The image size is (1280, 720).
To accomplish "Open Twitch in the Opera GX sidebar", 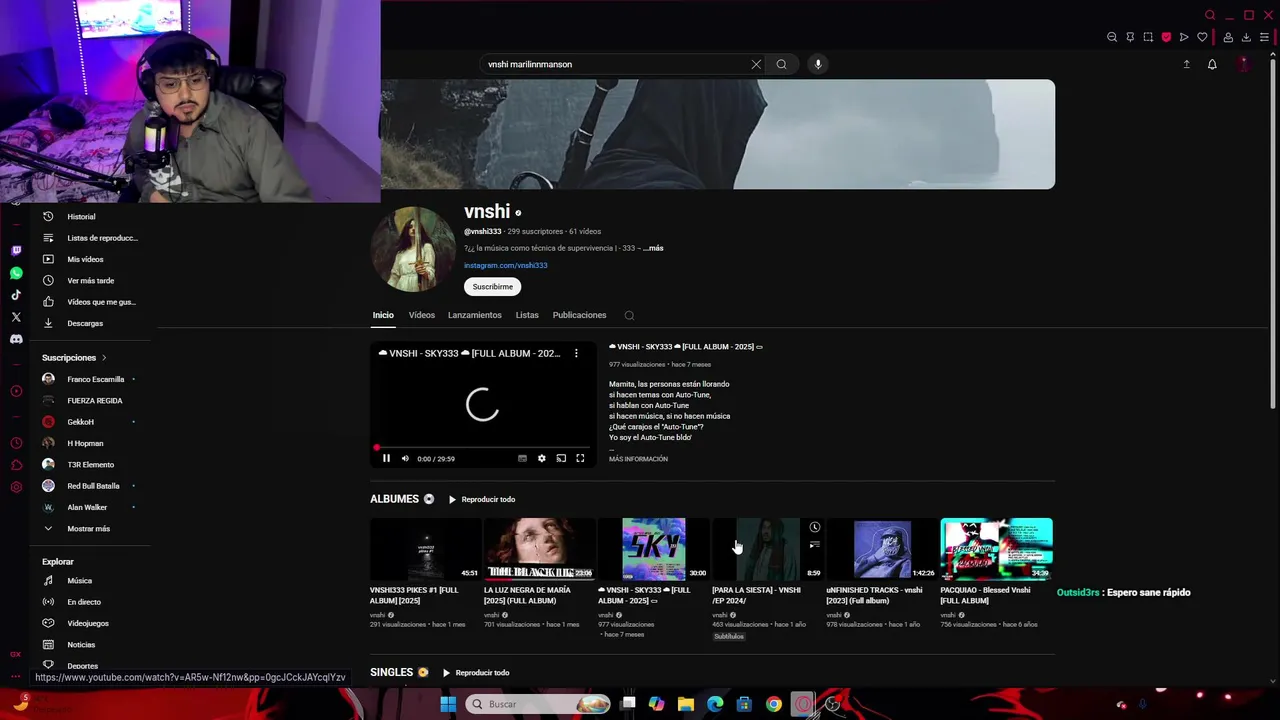I will coord(16,251).
